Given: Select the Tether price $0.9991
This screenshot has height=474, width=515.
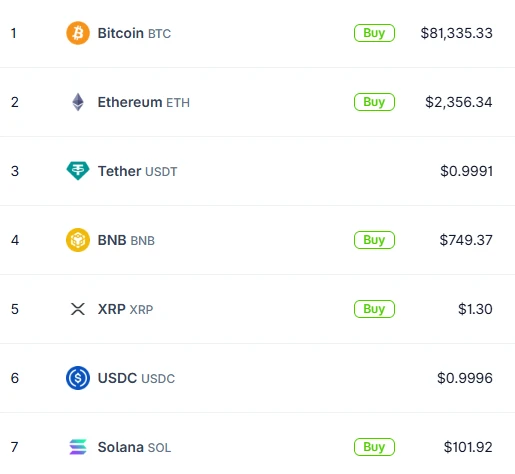Looking at the screenshot, I should click(x=466, y=171).
